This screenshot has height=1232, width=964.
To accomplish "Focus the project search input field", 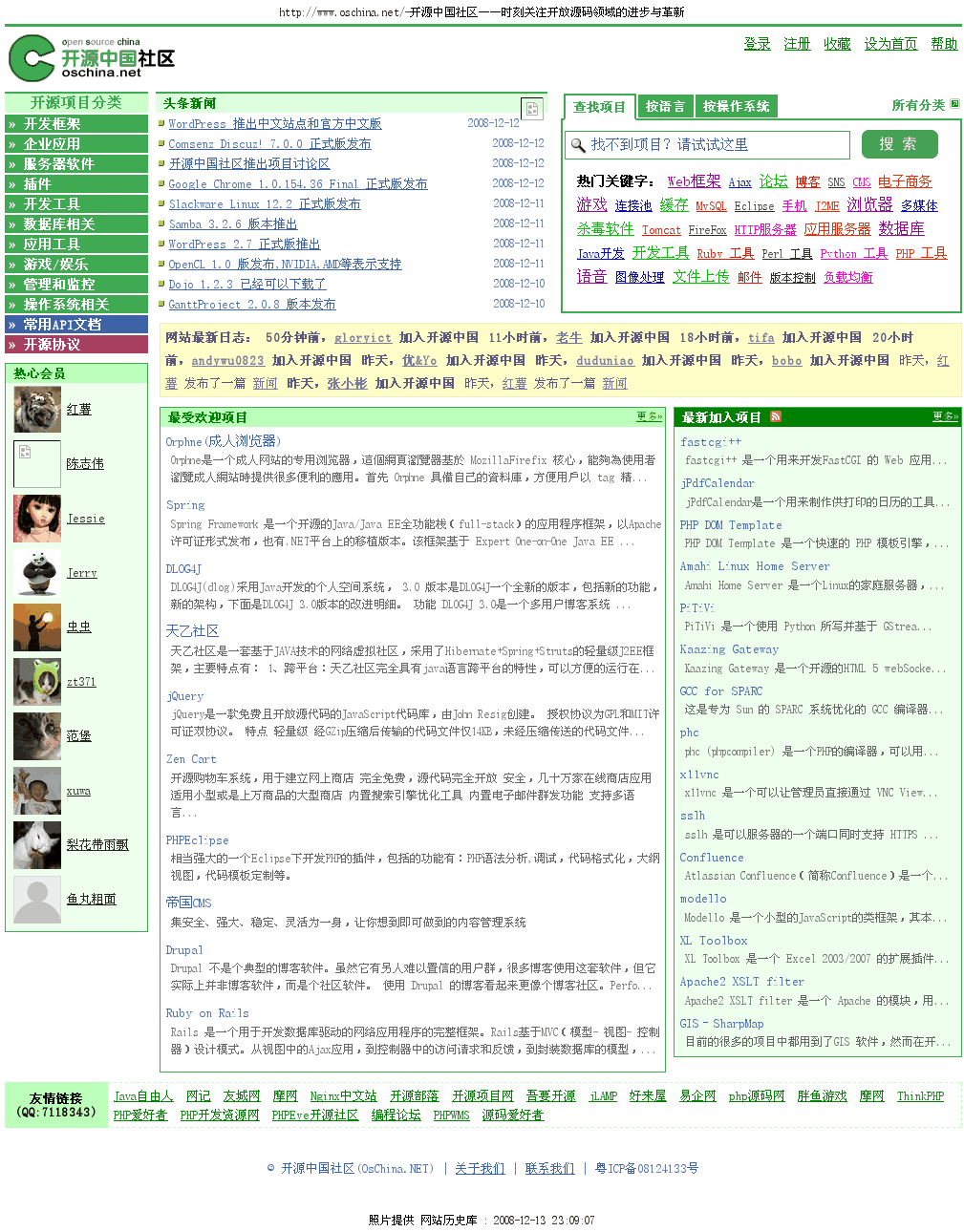I will [708, 145].
